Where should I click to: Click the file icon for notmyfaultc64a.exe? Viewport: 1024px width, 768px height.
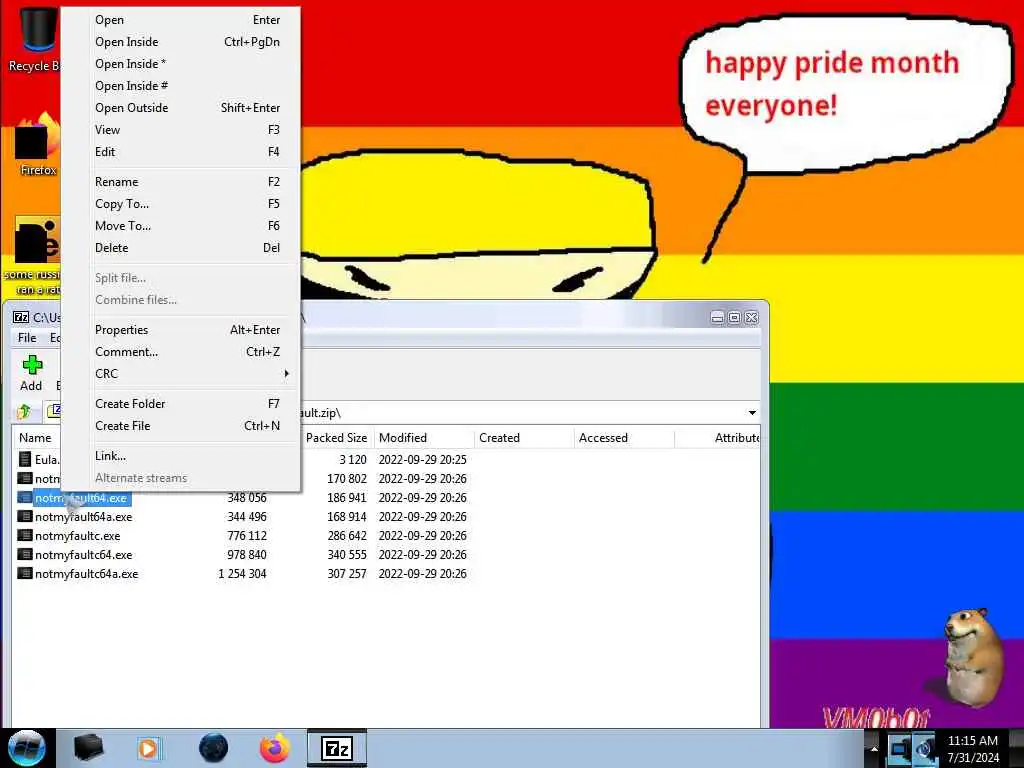click(x=25, y=573)
